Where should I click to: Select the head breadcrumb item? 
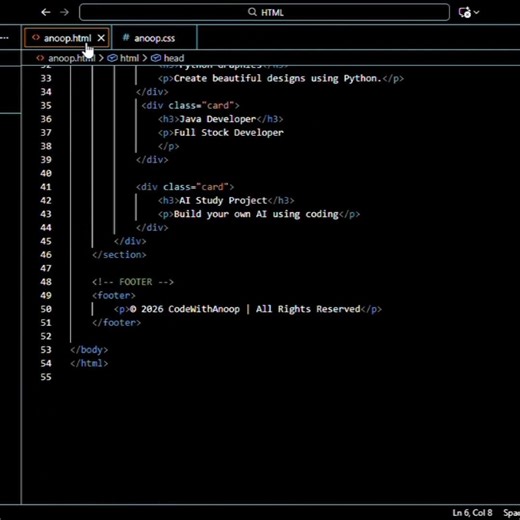(x=168, y=58)
